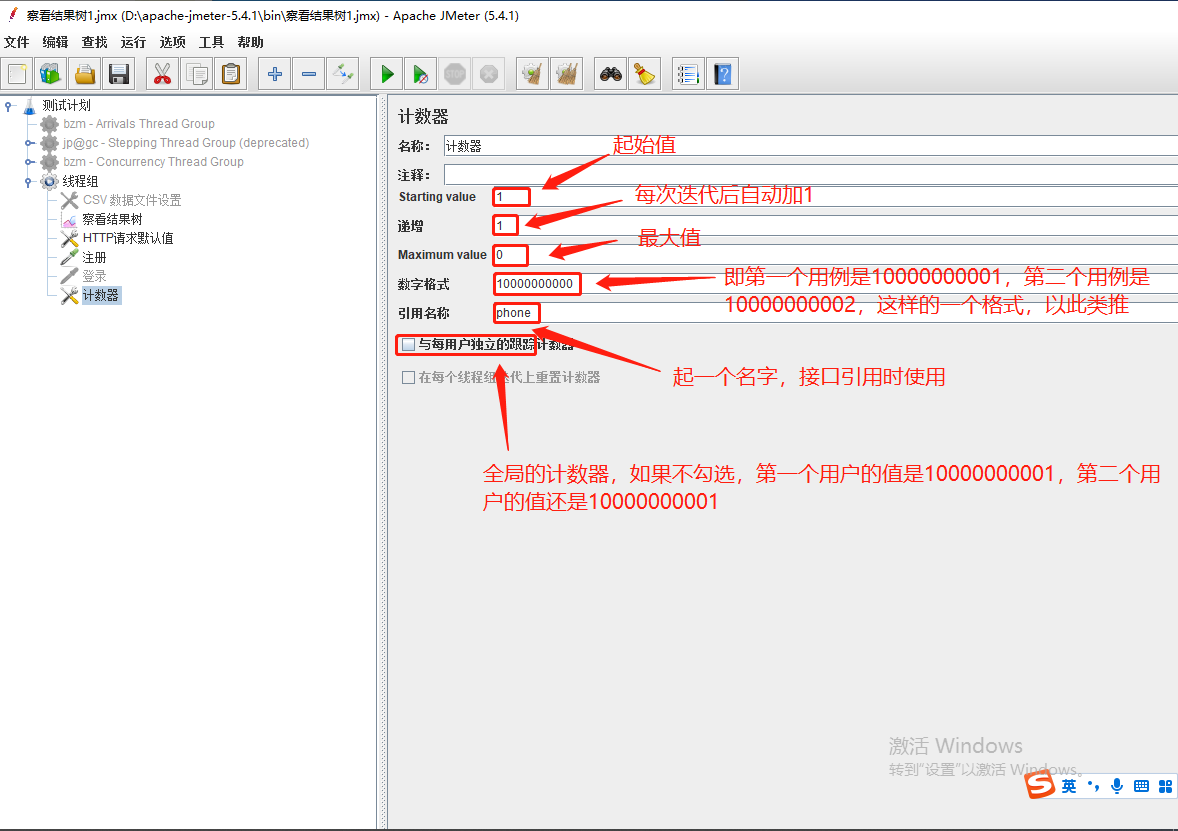Click the Clear results broom icon
1178x831 pixels.
point(532,74)
